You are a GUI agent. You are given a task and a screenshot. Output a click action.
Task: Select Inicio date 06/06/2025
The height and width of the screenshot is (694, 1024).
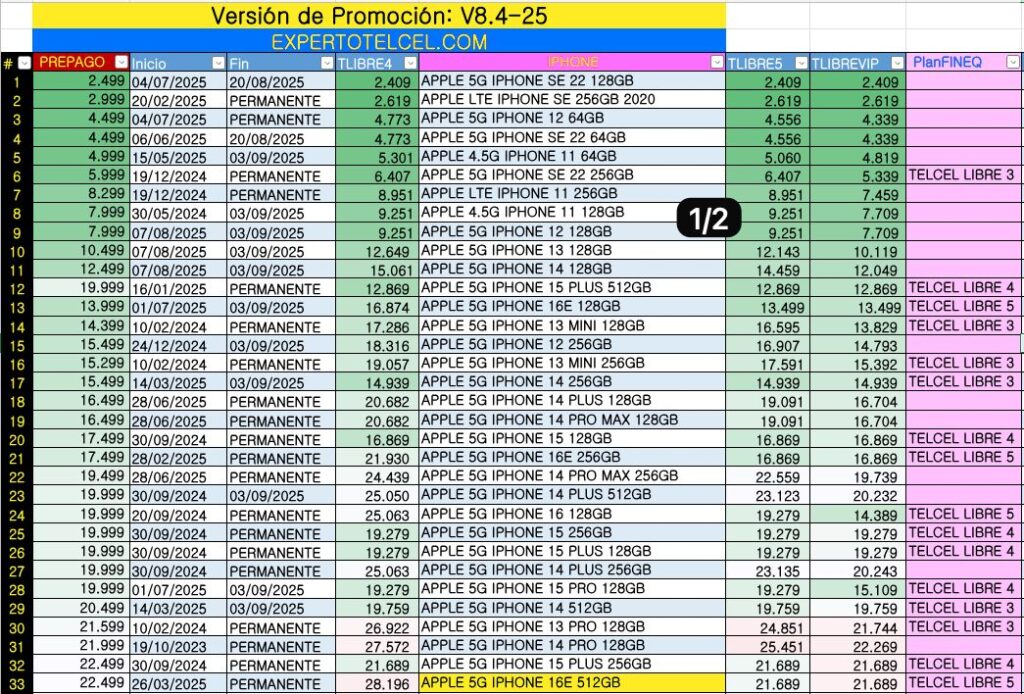(178, 138)
